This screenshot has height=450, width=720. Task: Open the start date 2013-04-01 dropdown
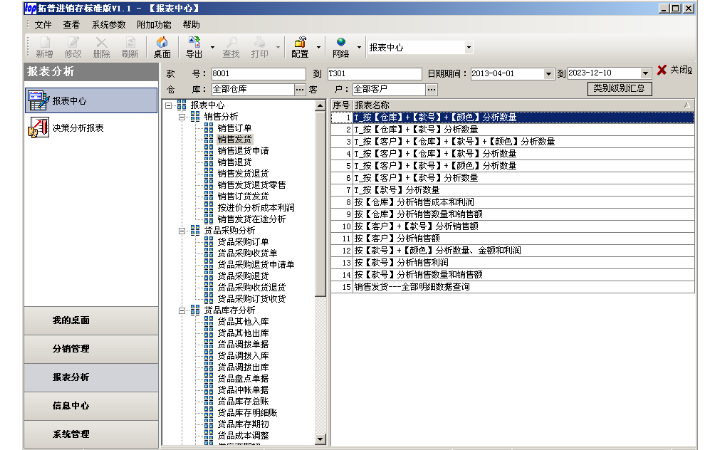point(548,74)
